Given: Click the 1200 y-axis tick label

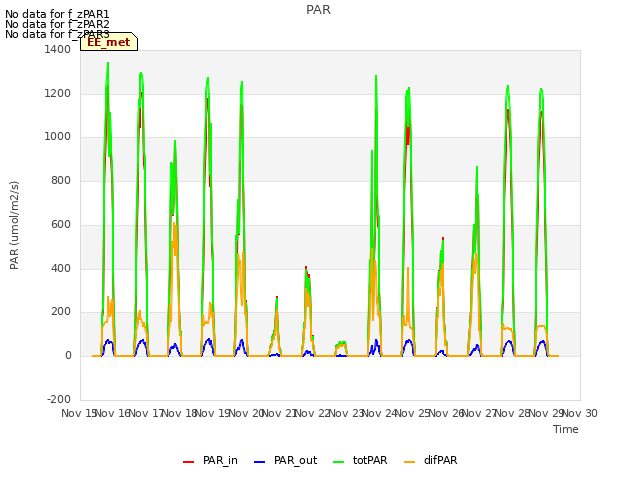Looking at the screenshot, I should tap(58, 93).
